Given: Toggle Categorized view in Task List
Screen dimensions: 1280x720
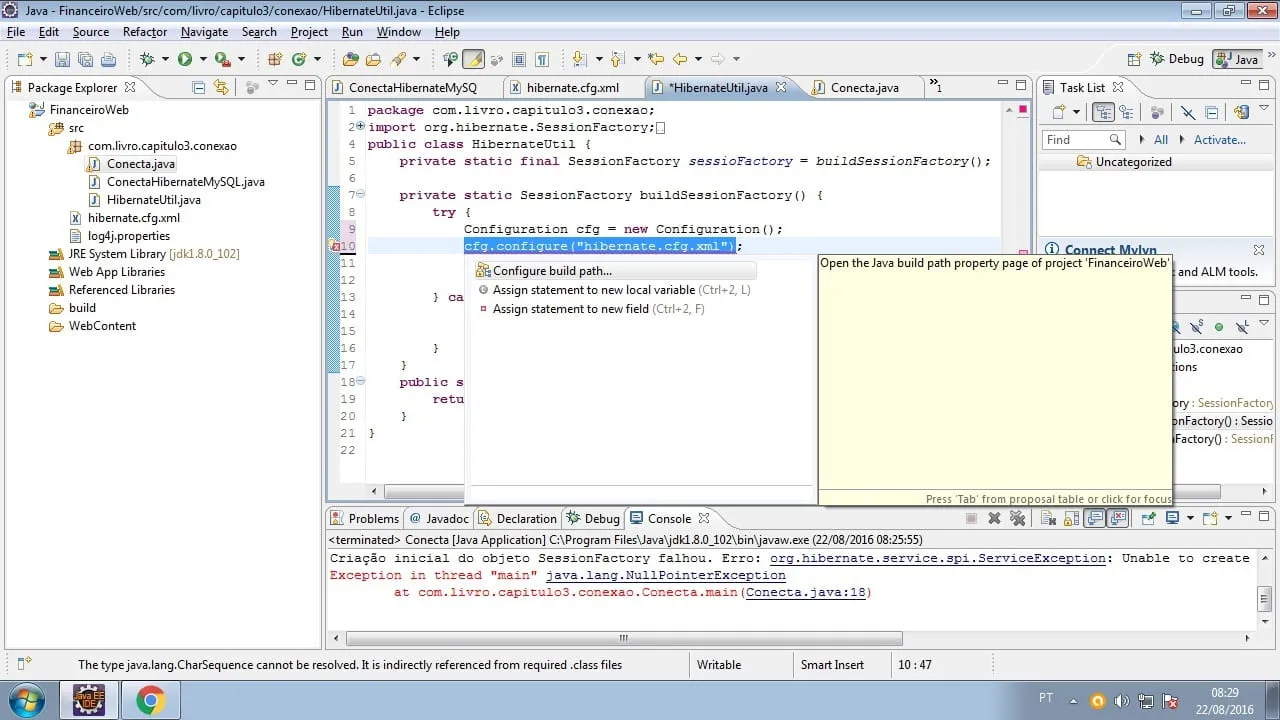Looking at the screenshot, I should pyautogui.click(x=1103, y=113).
